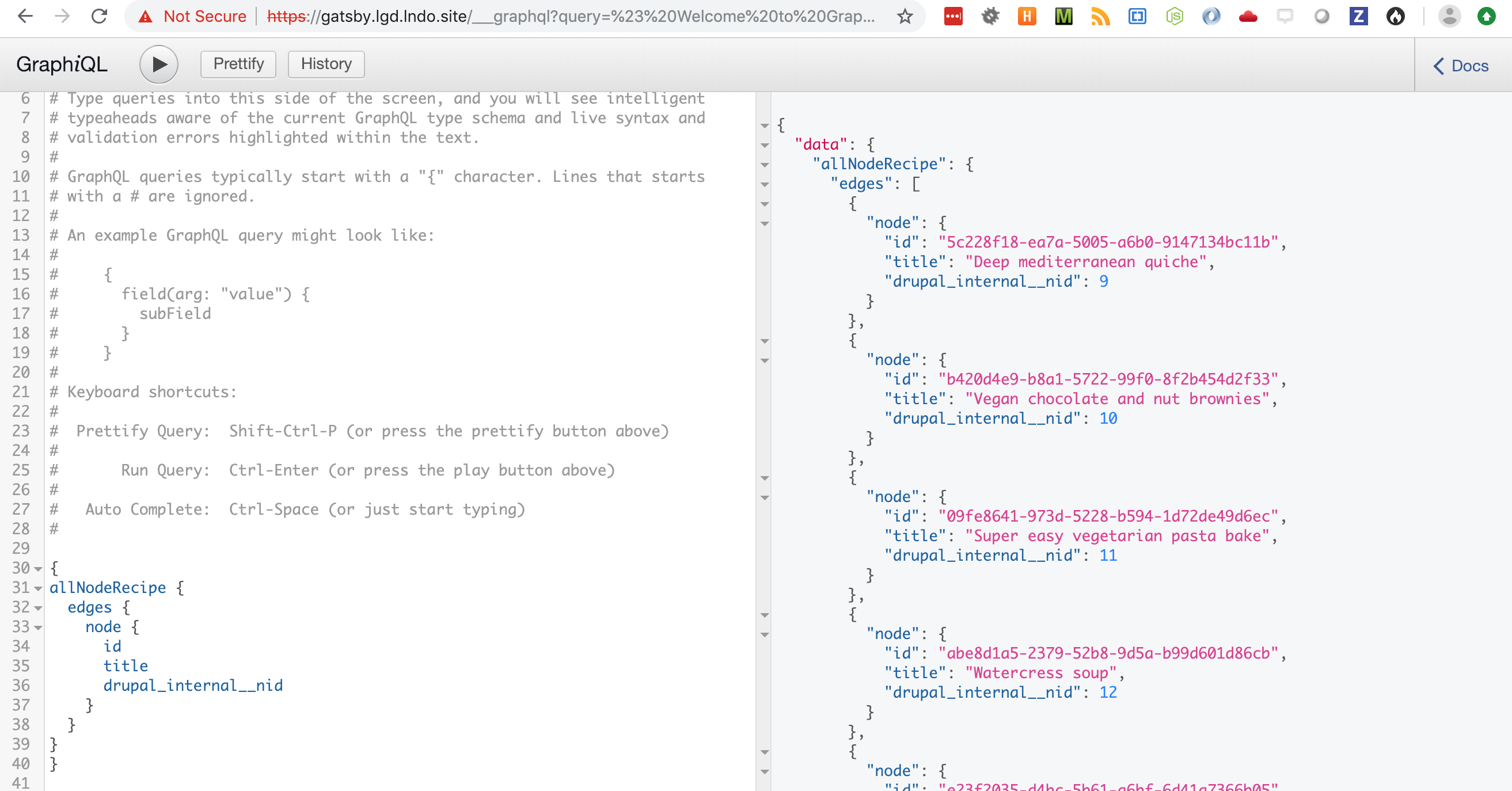Bookmark the page with the star icon
The height and width of the screenshot is (791, 1512).
tap(904, 17)
